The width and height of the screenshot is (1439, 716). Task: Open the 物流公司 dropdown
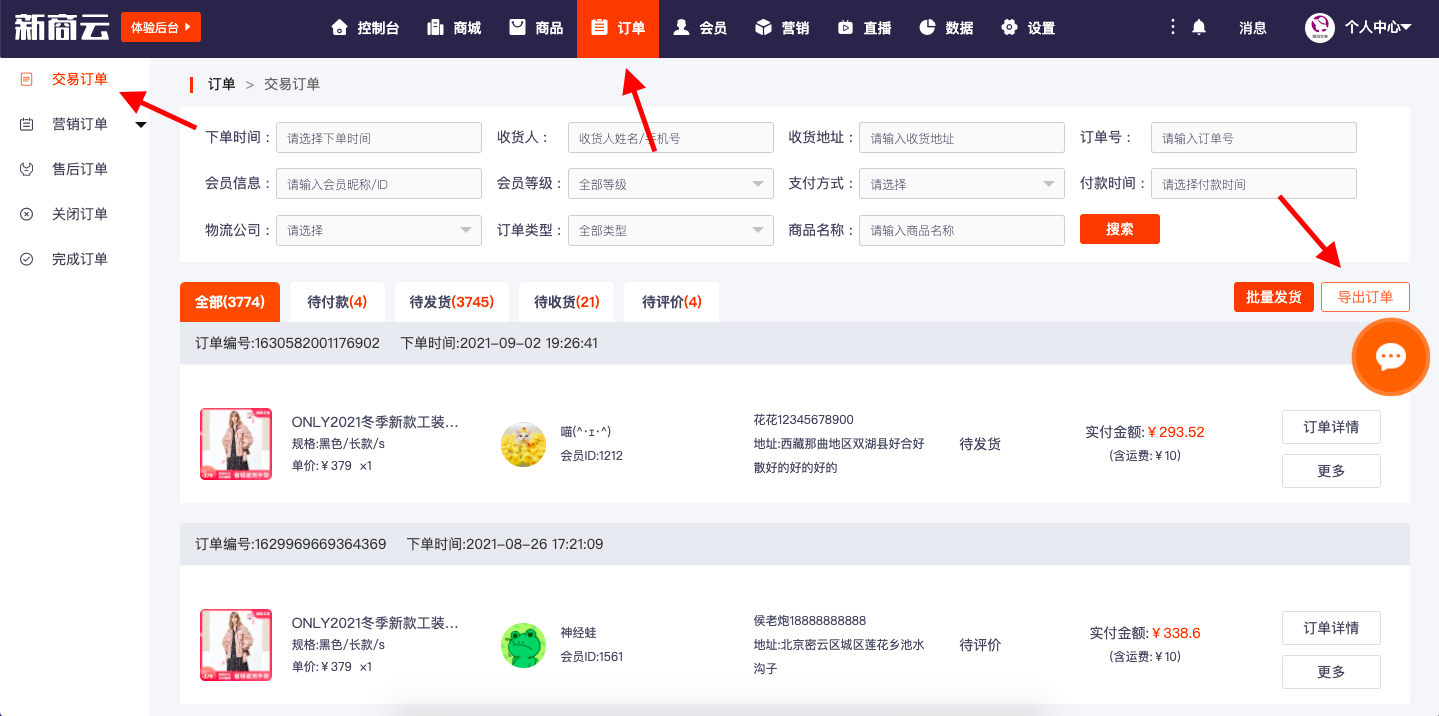[379, 230]
